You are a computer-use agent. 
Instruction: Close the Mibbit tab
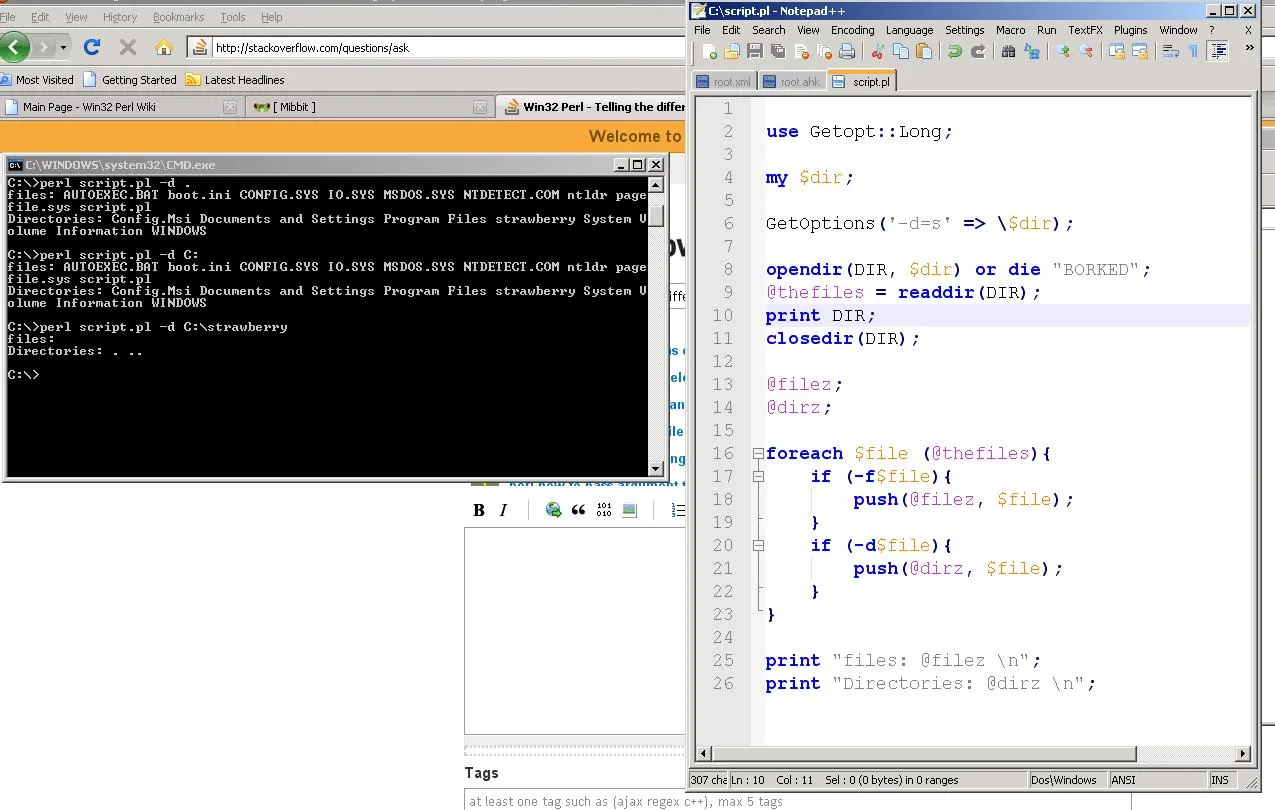click(x=480, y=106)
